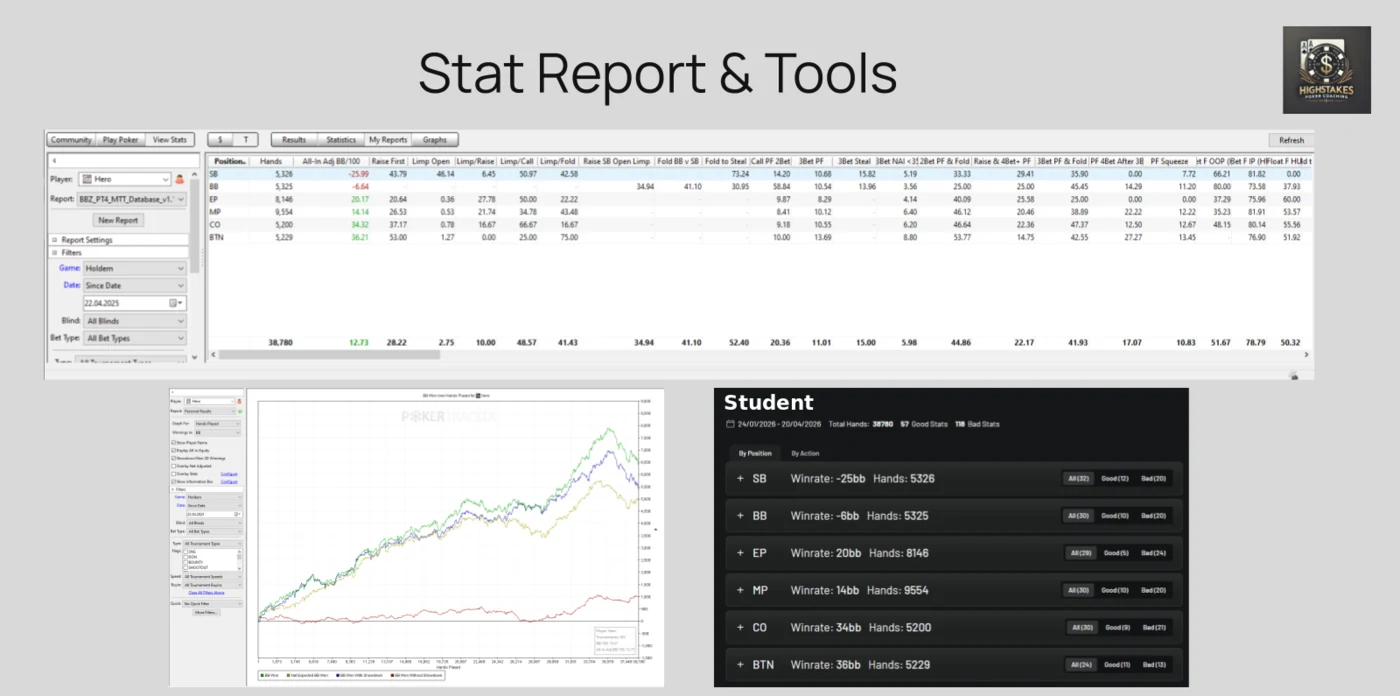
Task: Select the My Reports tab
Action: click(388, 140)
